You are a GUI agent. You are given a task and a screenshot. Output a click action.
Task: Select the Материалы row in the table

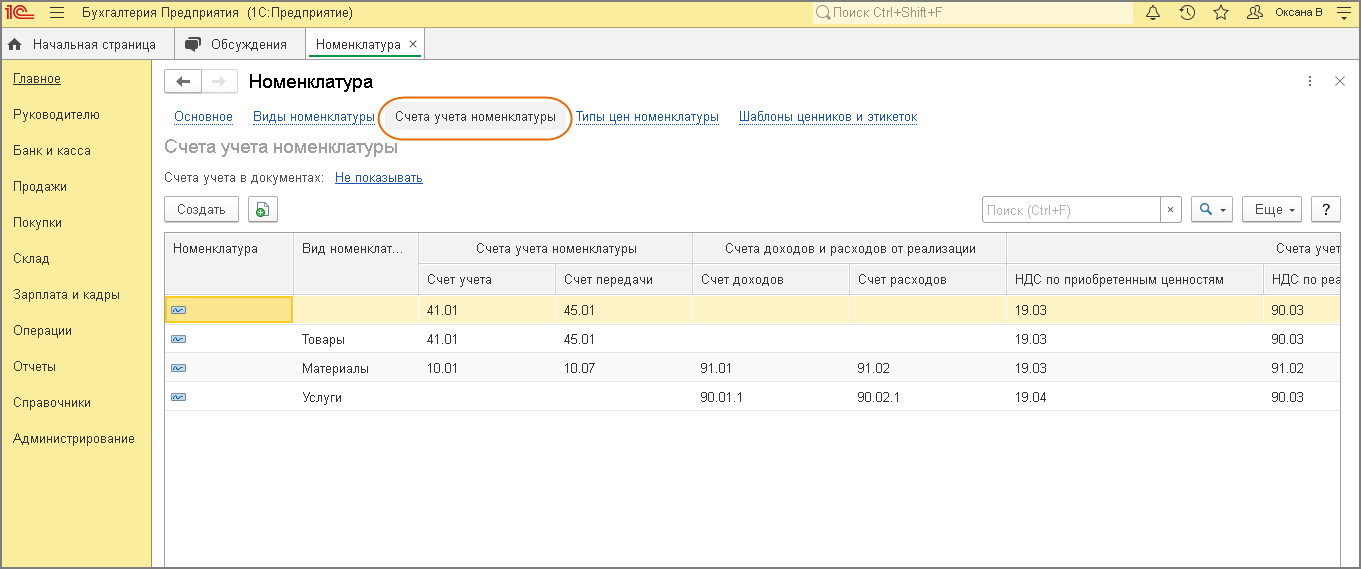pyautogui.click(x=335, y=368)
